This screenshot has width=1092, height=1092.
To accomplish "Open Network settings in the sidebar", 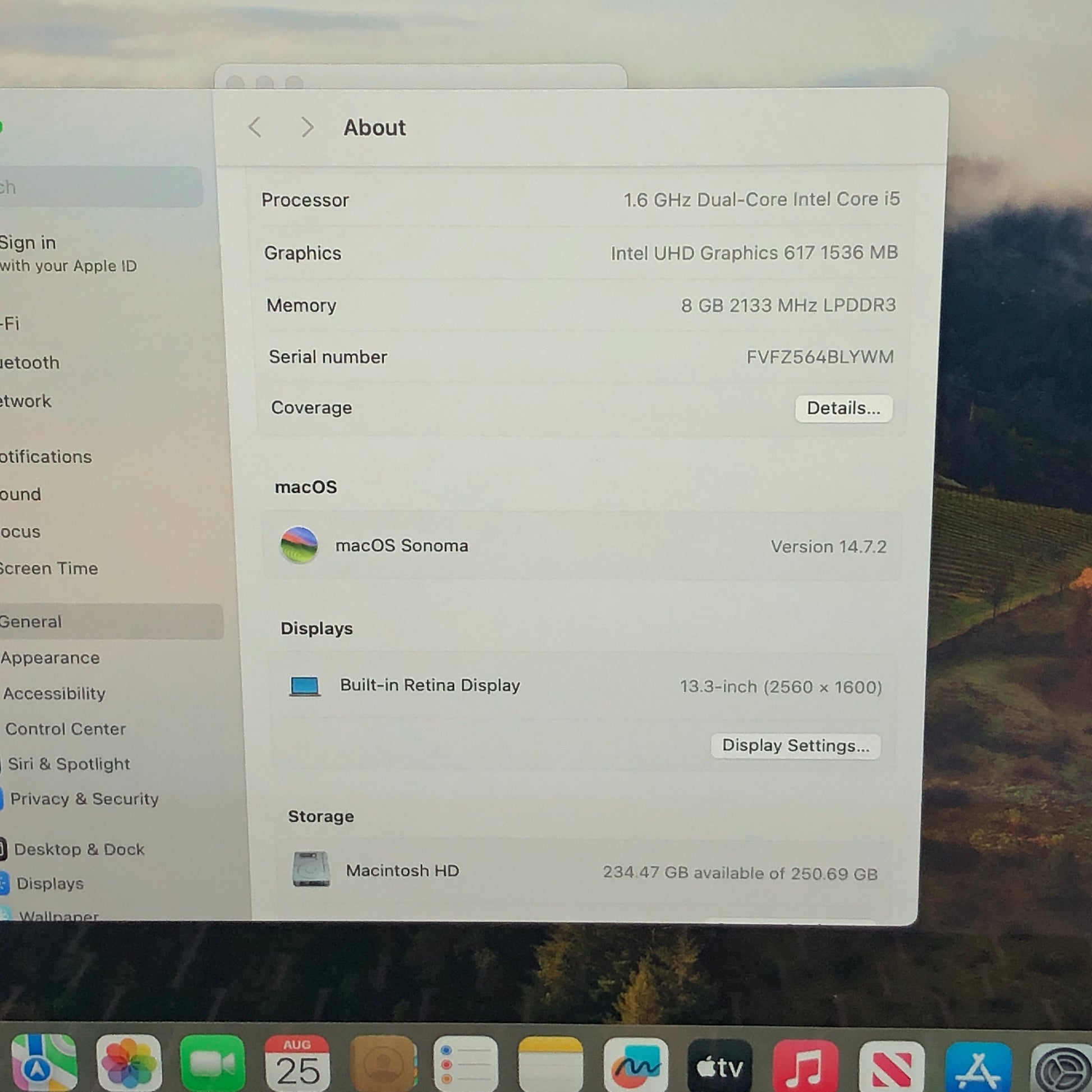I will [25, 401].
